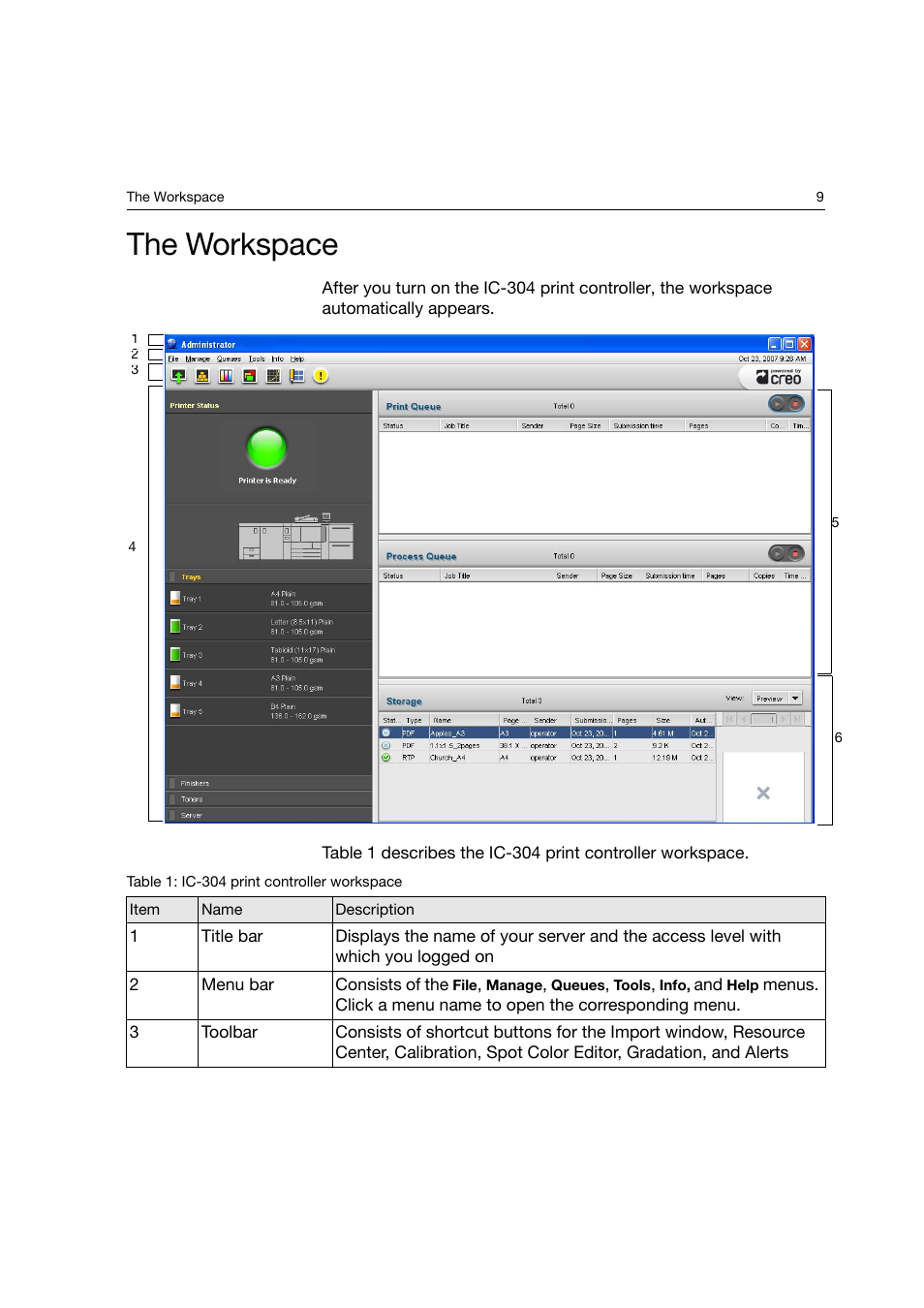
Task: Sort Print Queue by Submission time column
Action: [647, 425]
